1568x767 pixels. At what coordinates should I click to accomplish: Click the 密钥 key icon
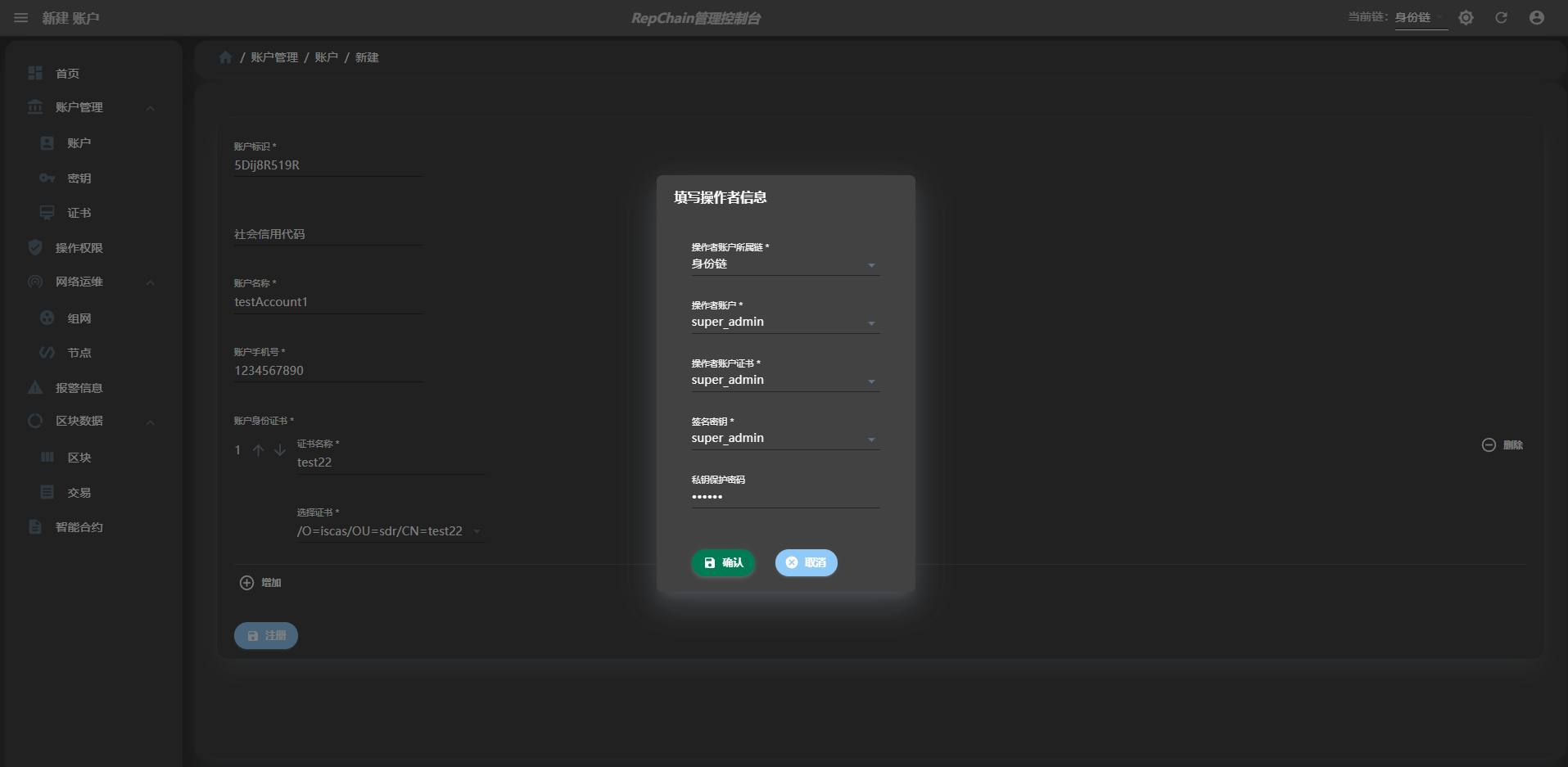pos(47,178)
